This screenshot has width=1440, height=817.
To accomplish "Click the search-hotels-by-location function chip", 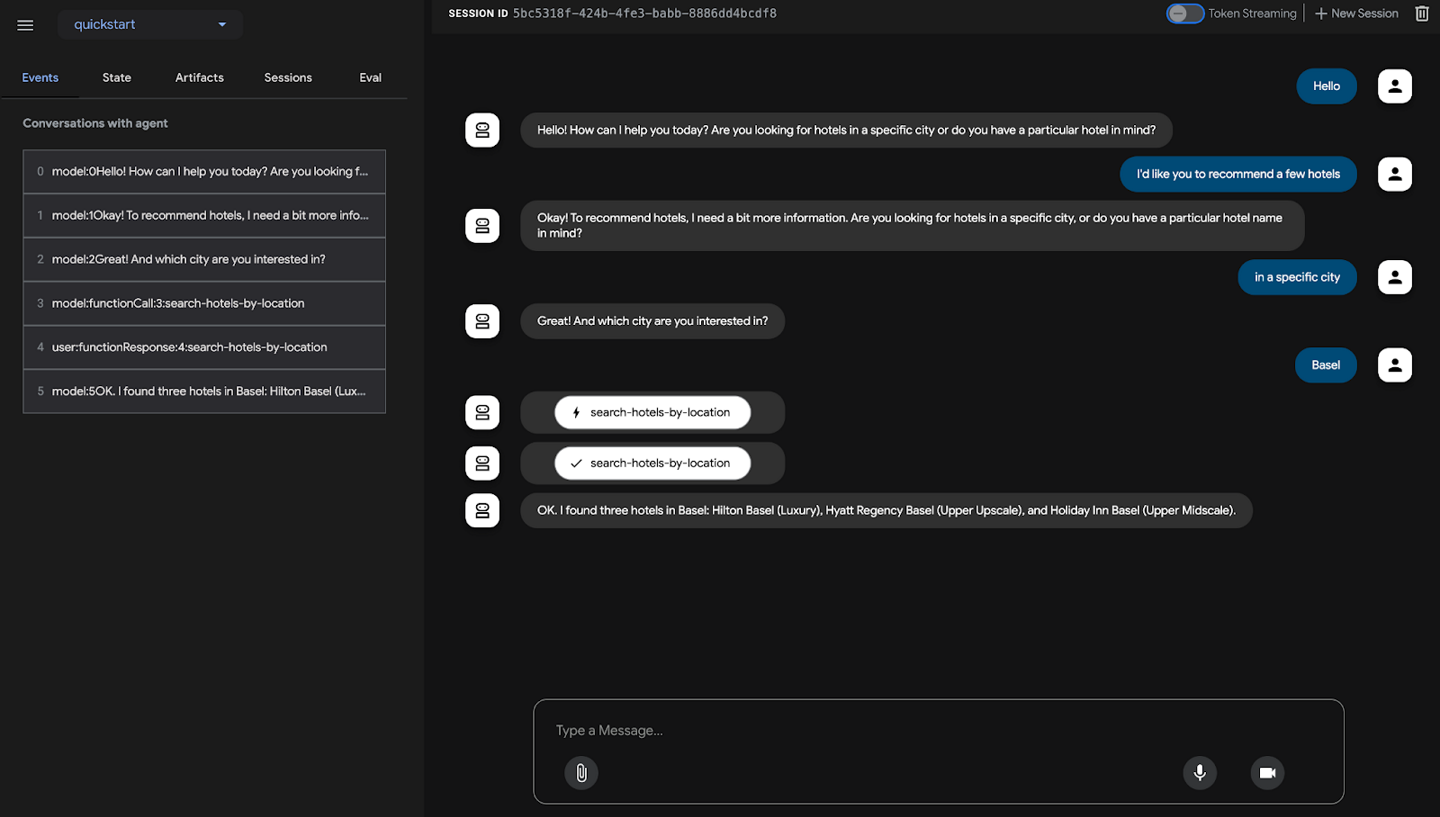I will 652,412.
